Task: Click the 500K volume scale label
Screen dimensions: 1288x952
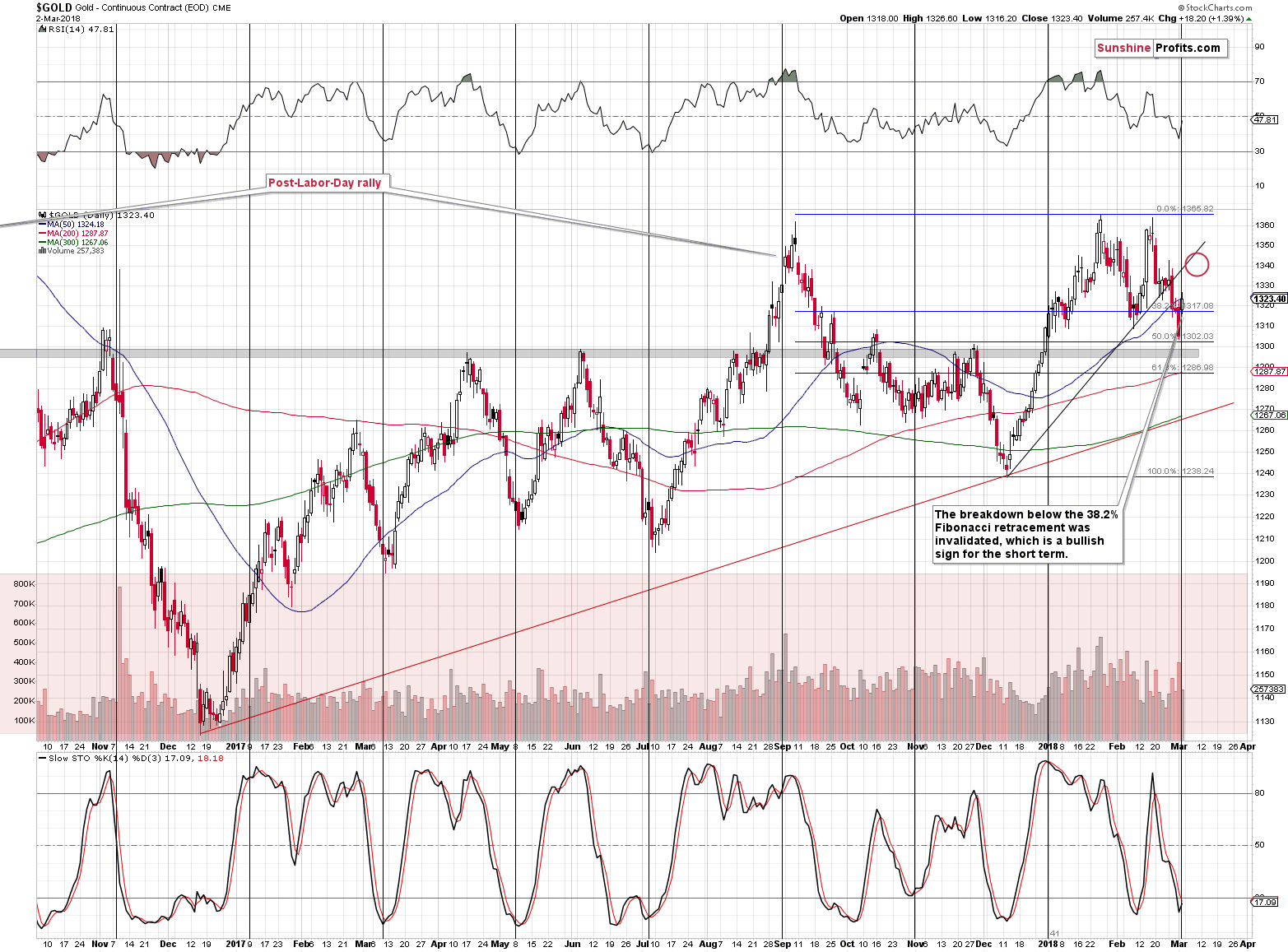Action: click(24, 642)
